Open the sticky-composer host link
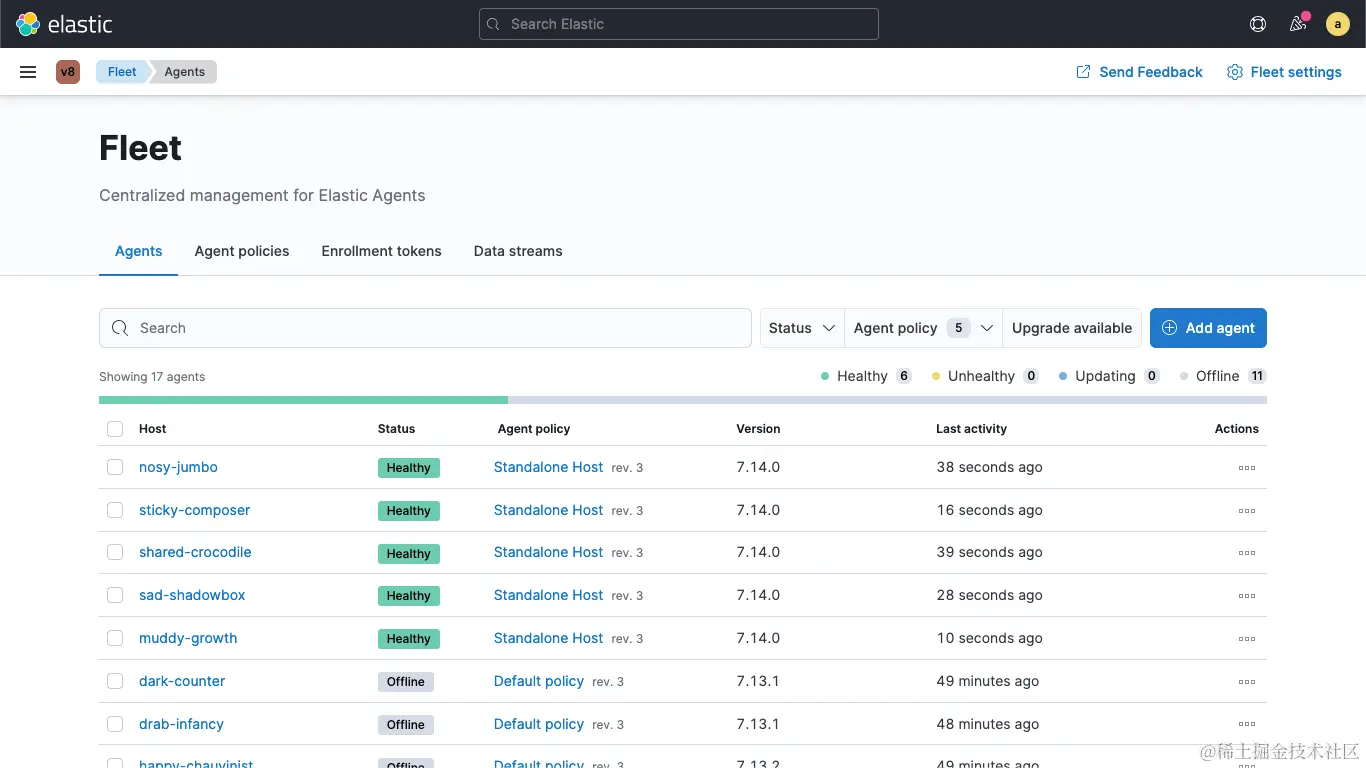The height and width of the screenshot is (768, 1366). [194, 510]
